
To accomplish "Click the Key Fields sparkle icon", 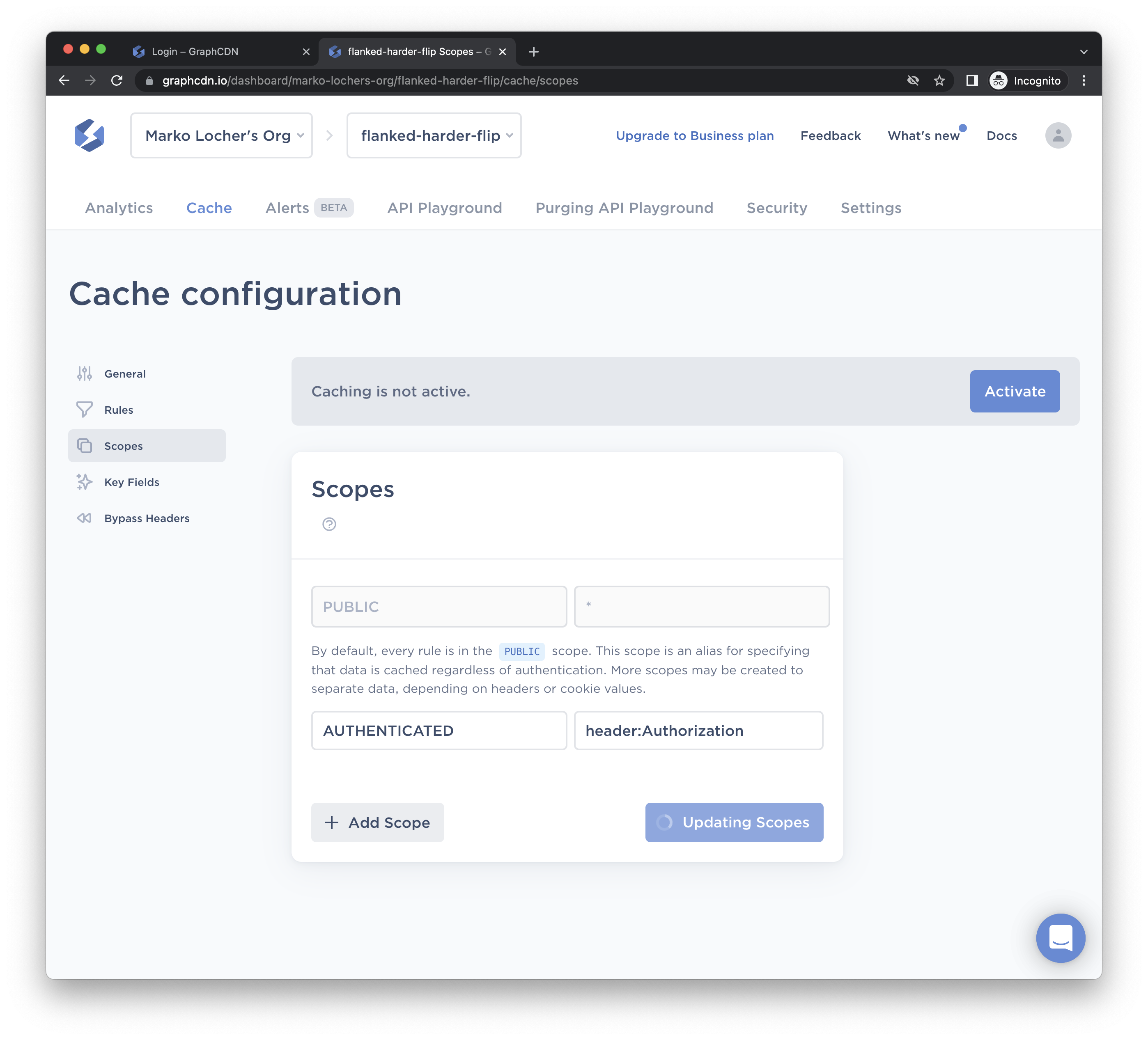I will coord(84,482).
